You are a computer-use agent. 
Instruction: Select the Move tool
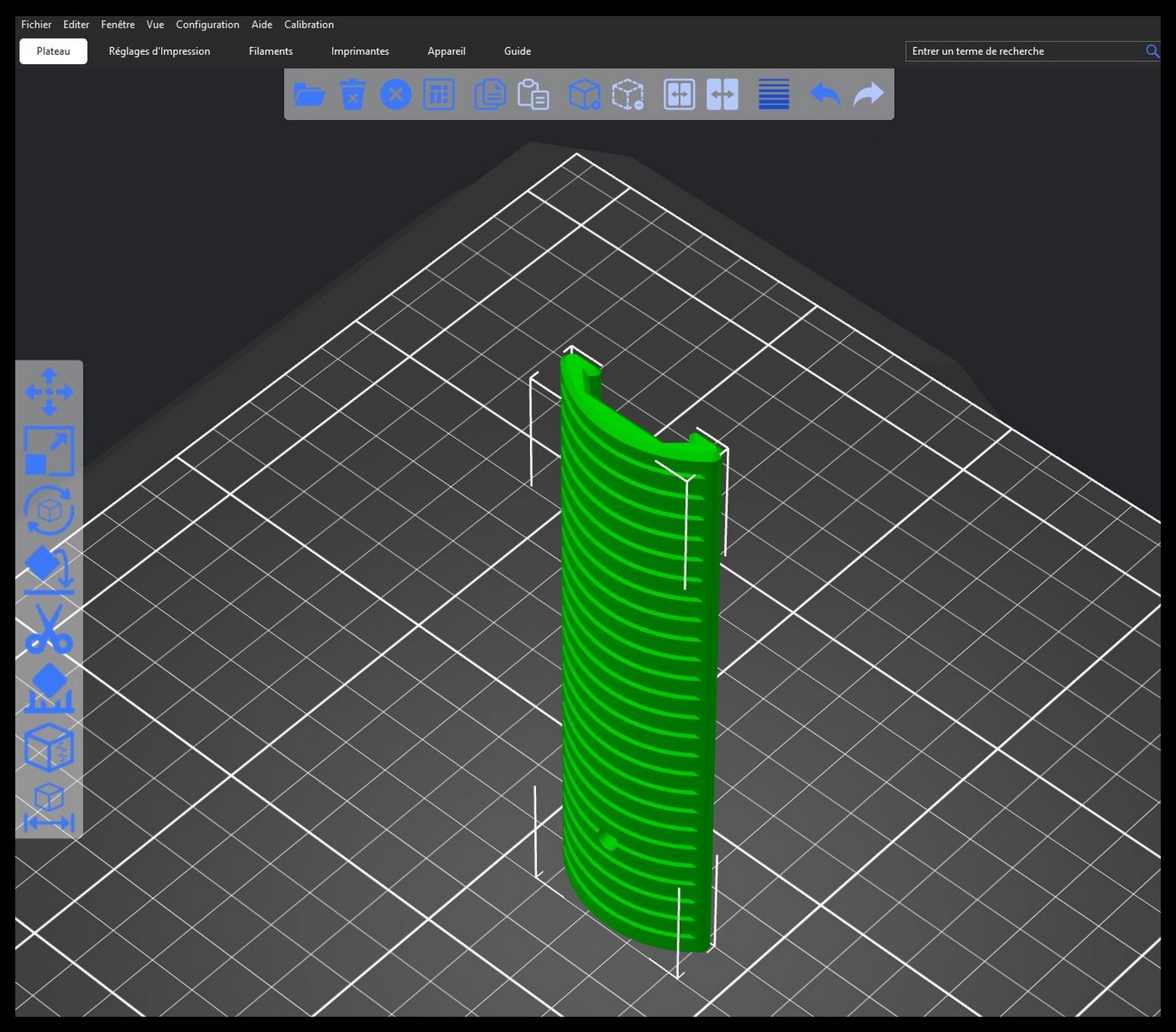point(49,392)
